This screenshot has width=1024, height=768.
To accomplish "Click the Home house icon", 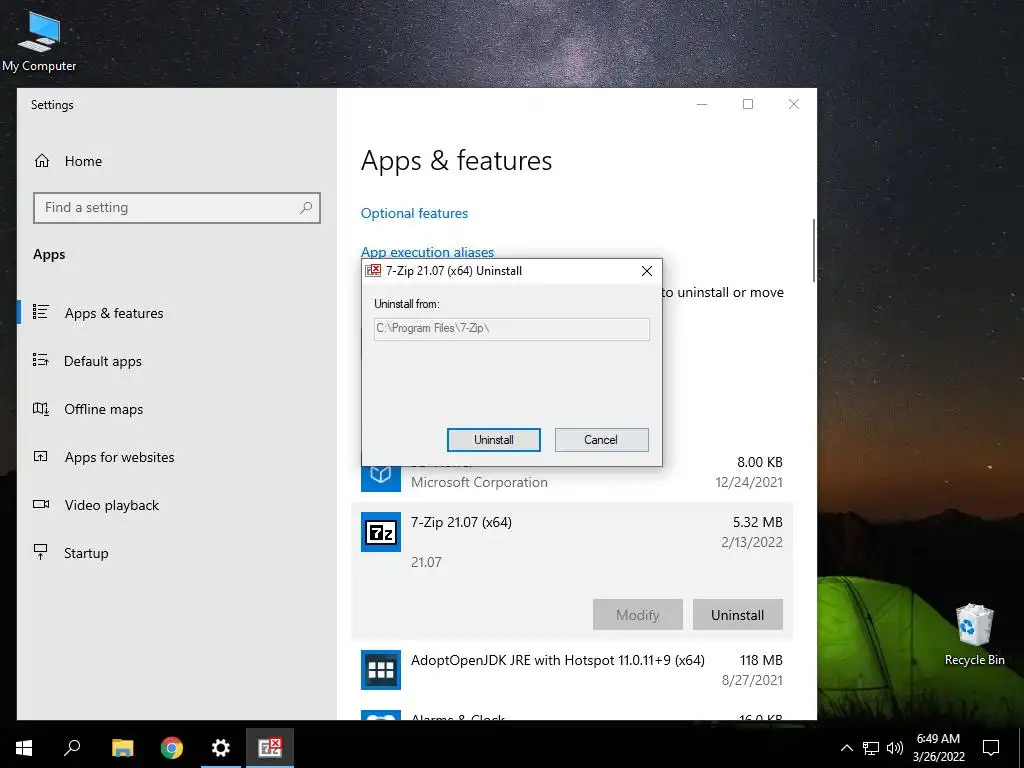I will 42,161.
